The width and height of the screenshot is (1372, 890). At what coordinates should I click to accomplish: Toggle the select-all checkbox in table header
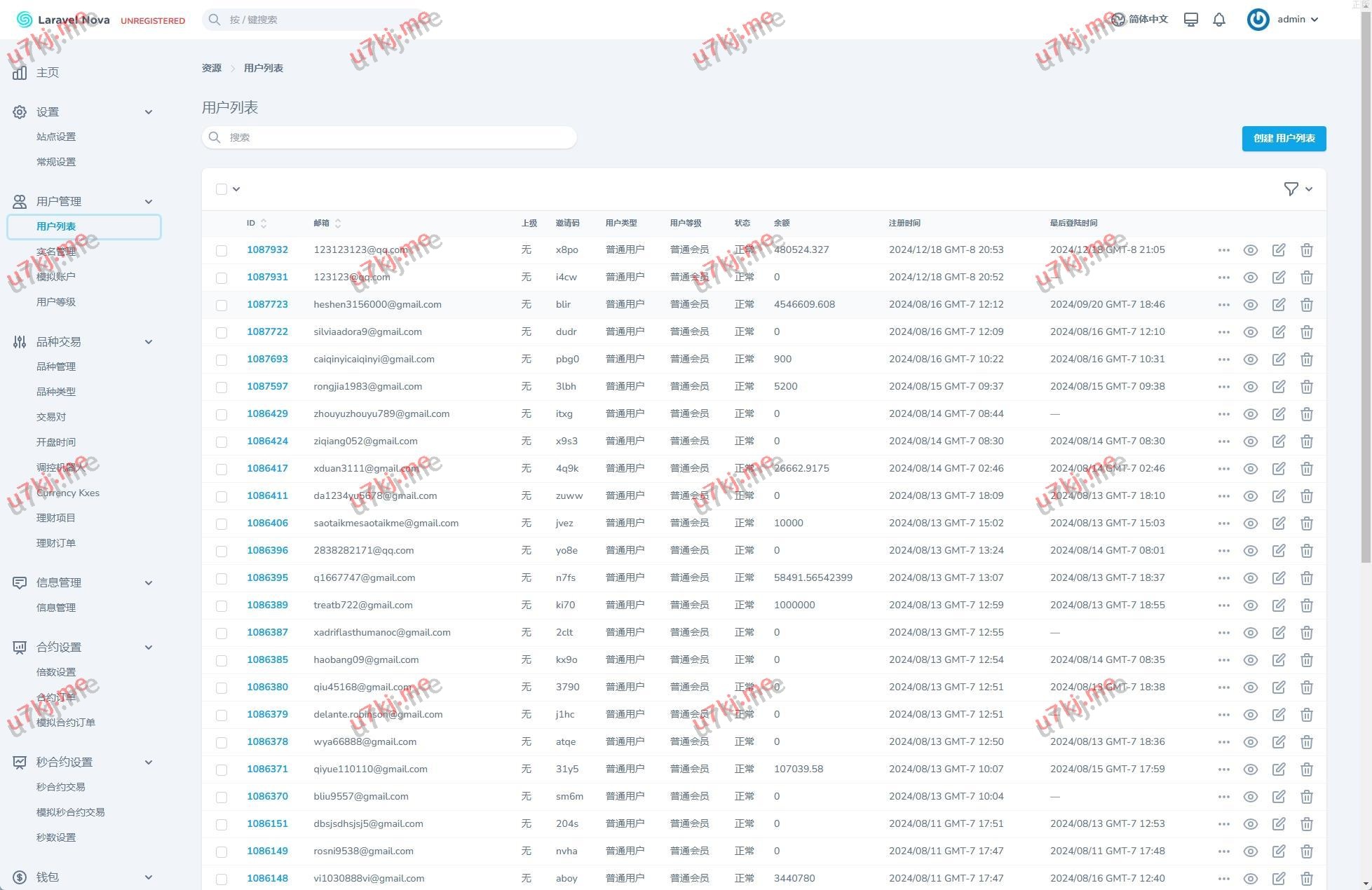point(222,189)
